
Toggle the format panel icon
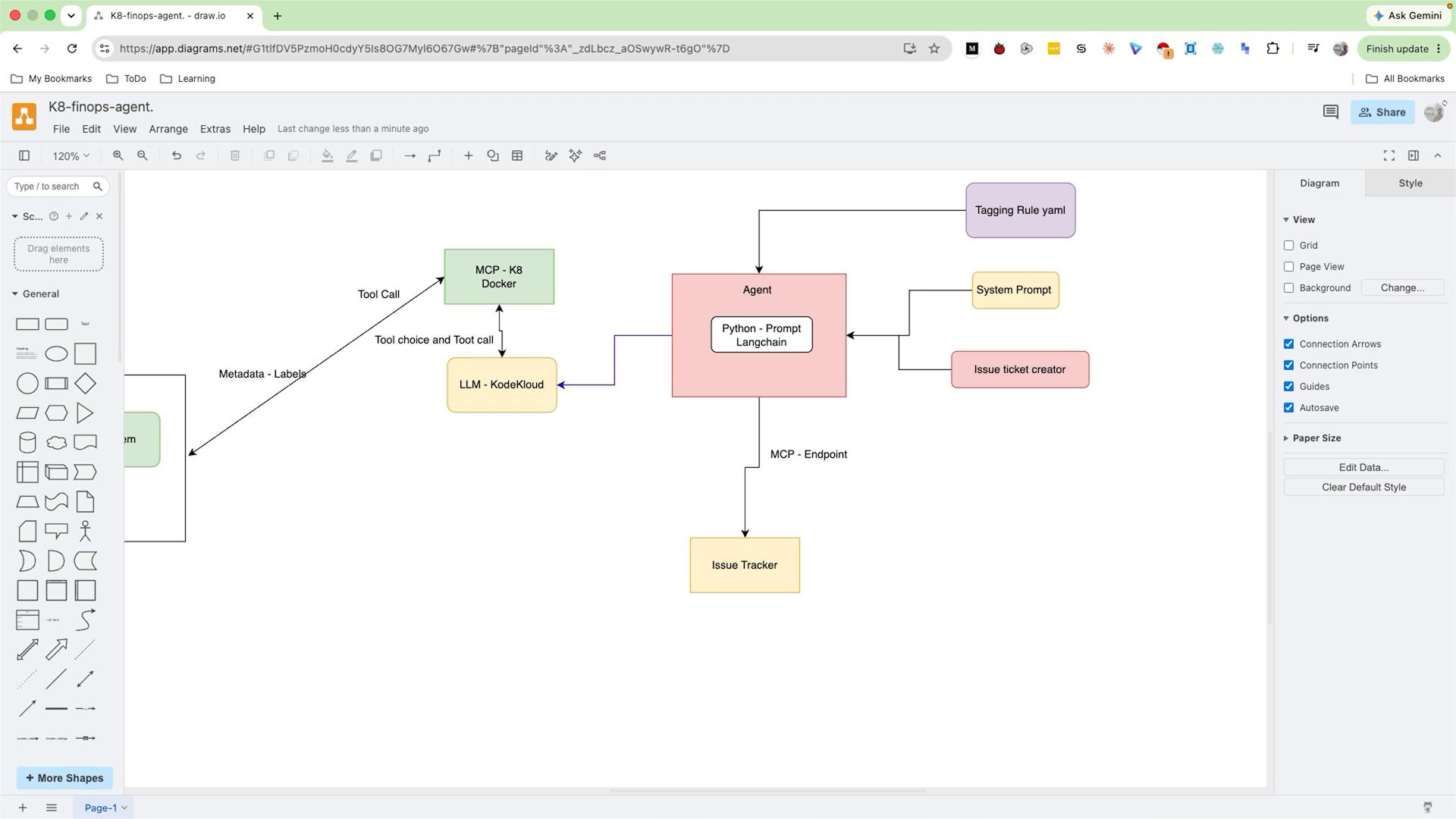point(1414,155)
